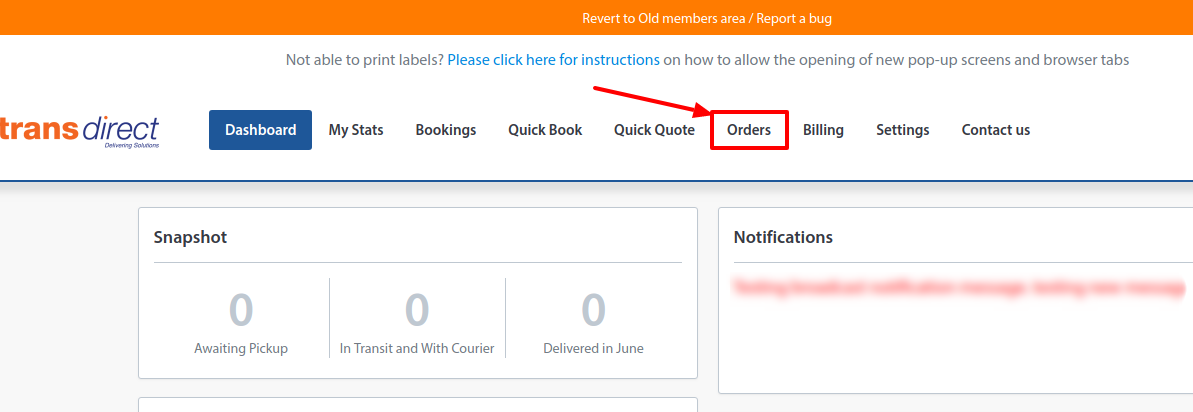
Task: Go to My Stats page
Action: tap(356, 130)
